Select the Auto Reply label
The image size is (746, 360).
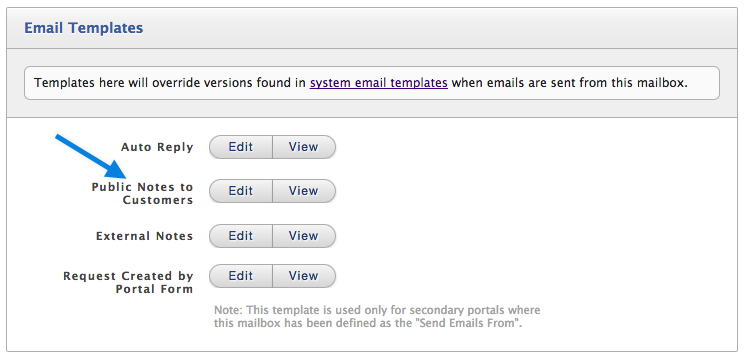[157, 147]
